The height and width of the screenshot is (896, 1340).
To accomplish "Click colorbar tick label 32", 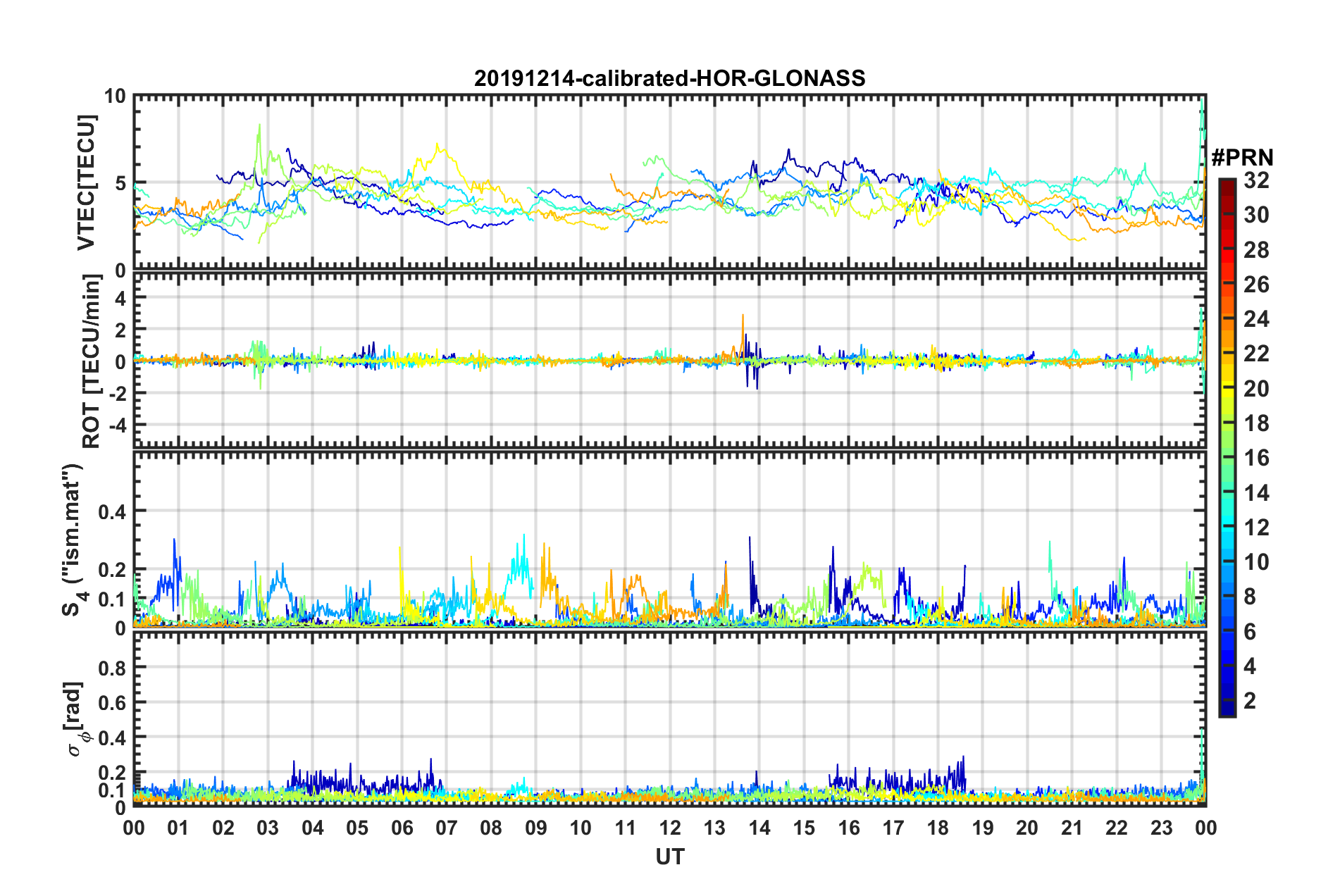I will [1256, 180].
